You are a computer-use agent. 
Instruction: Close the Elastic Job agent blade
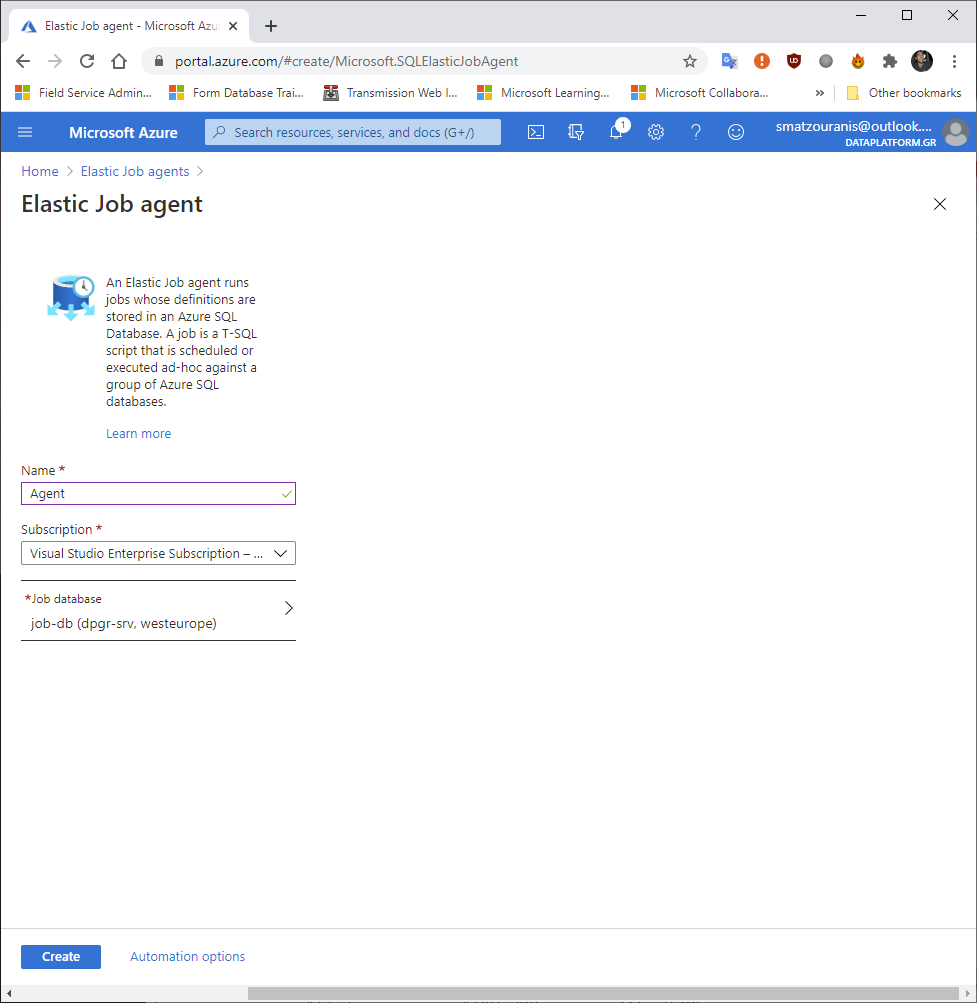(939, 204)
